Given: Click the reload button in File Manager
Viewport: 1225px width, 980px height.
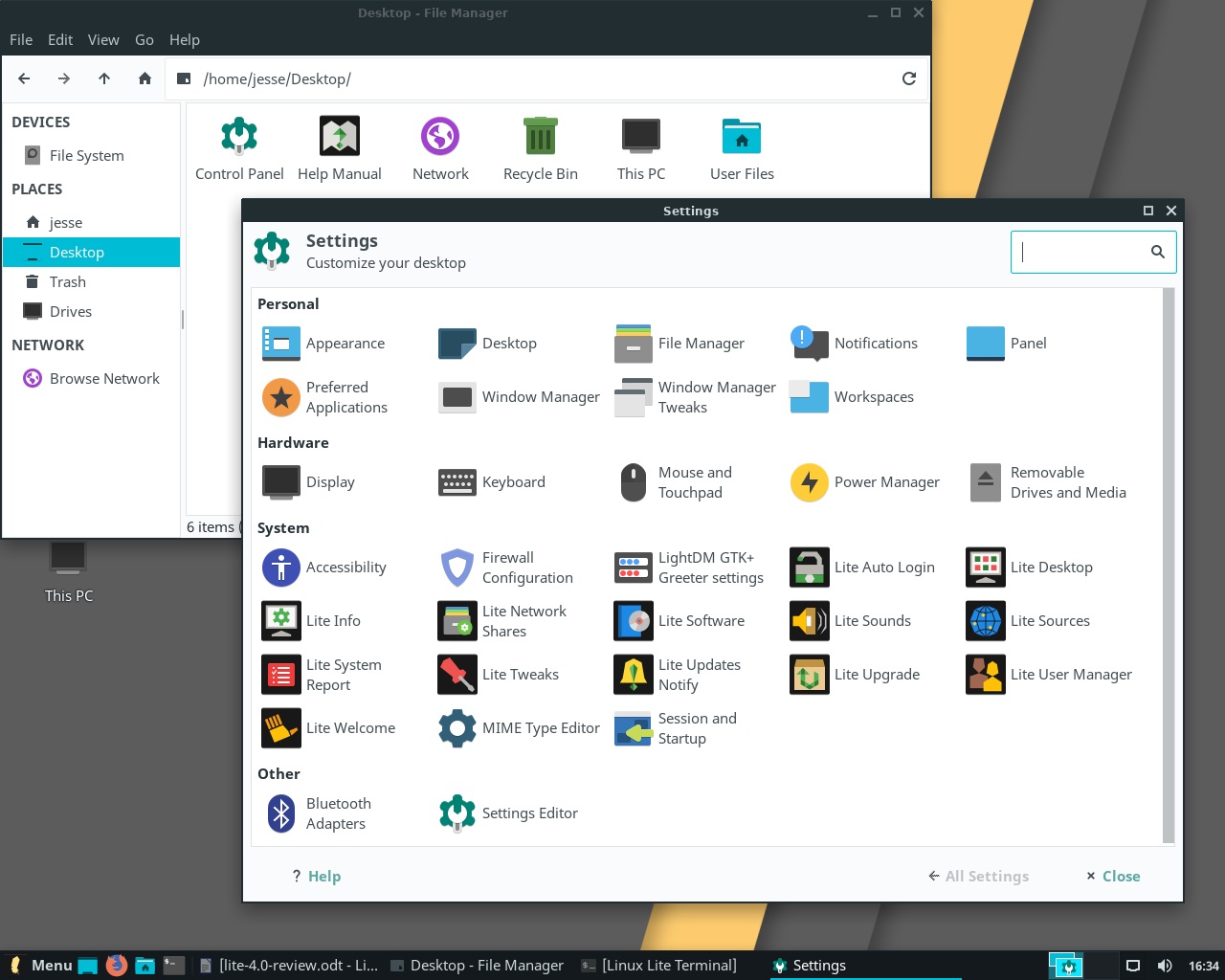Looking at the screenshot, I should tap(909, 78).
